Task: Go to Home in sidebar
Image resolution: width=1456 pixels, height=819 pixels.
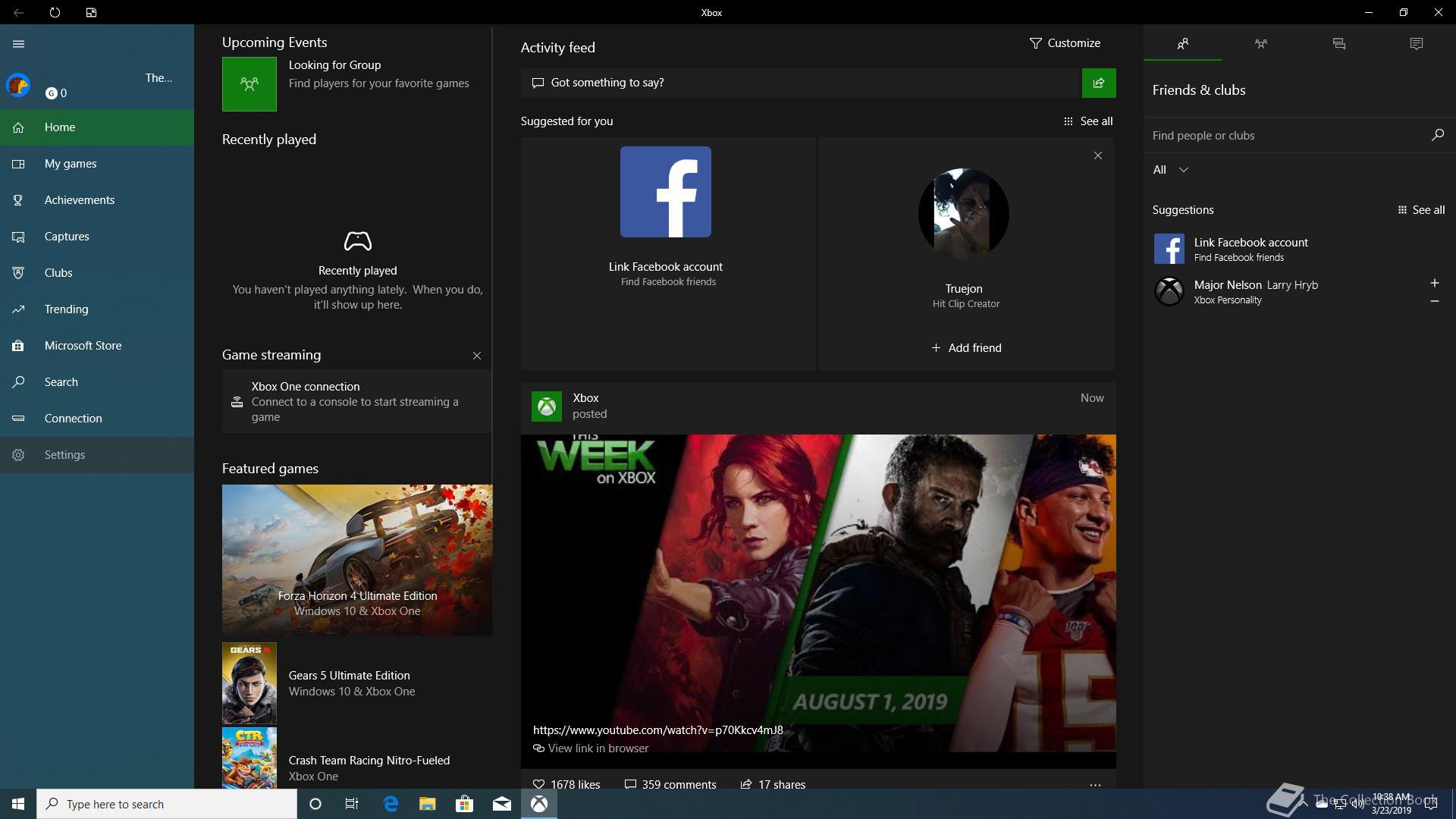Action: tap(97, 127)
